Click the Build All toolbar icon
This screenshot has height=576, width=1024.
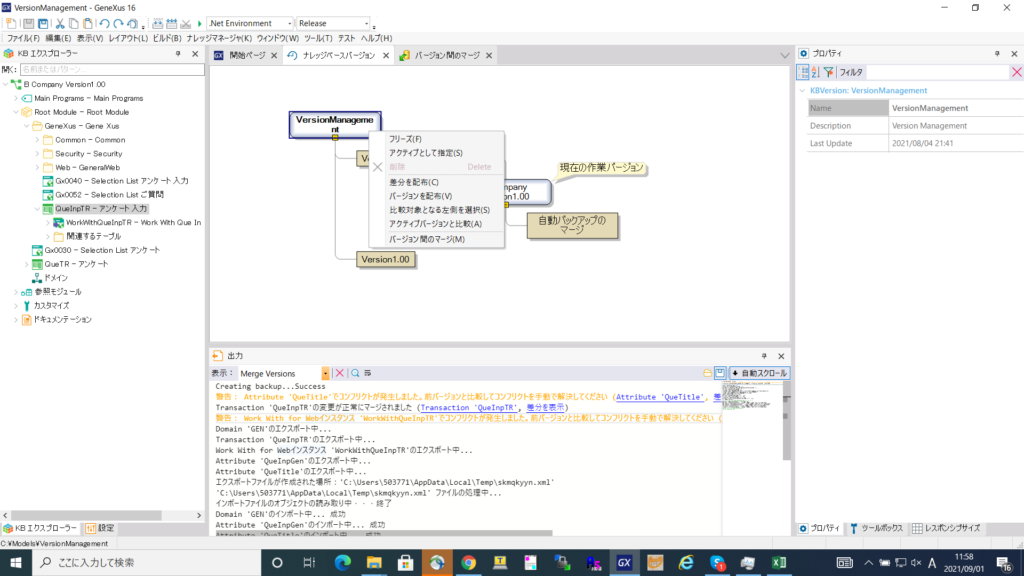click(157, 24)
